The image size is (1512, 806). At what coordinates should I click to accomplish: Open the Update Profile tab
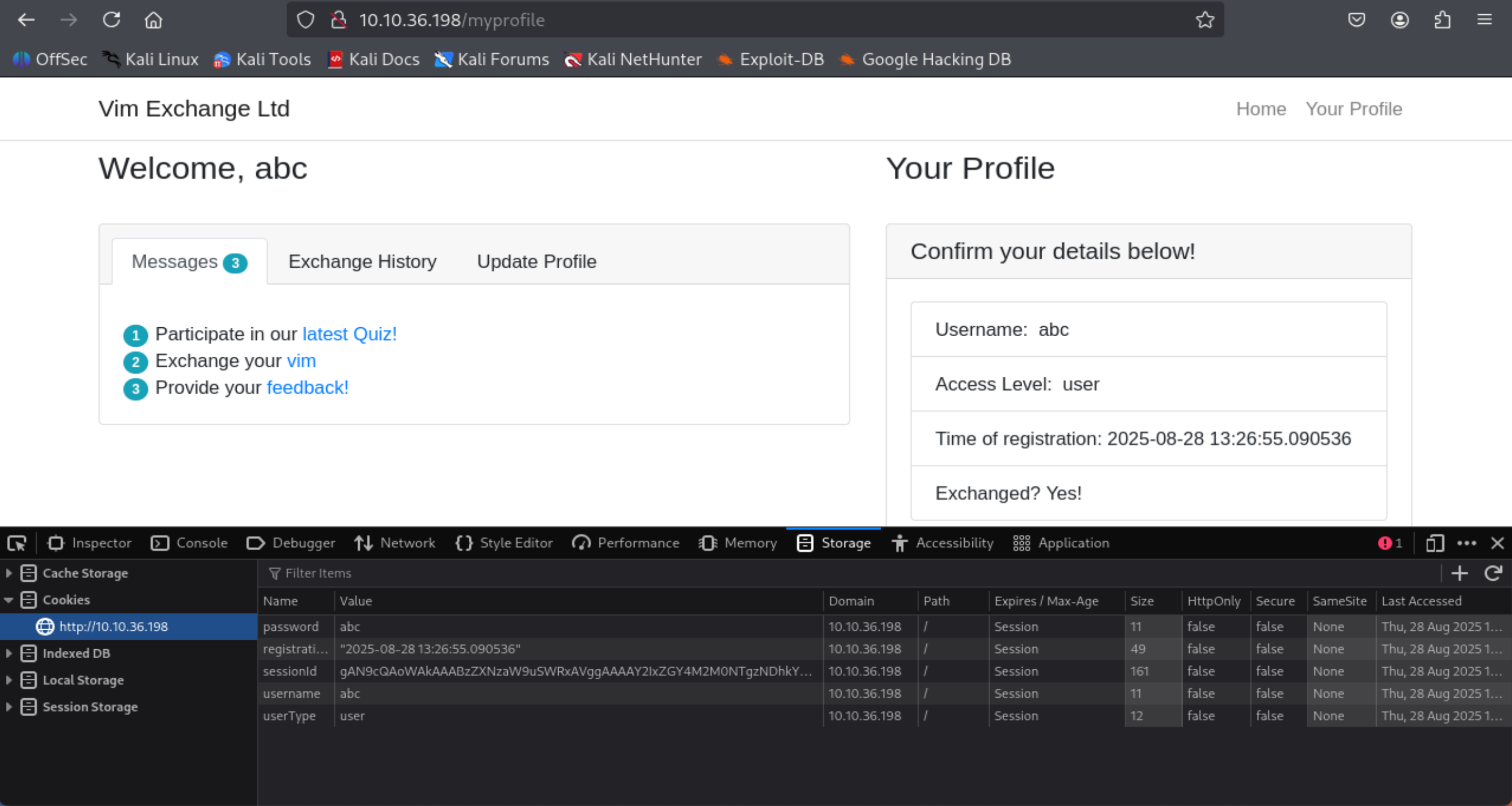coord(537,261)
